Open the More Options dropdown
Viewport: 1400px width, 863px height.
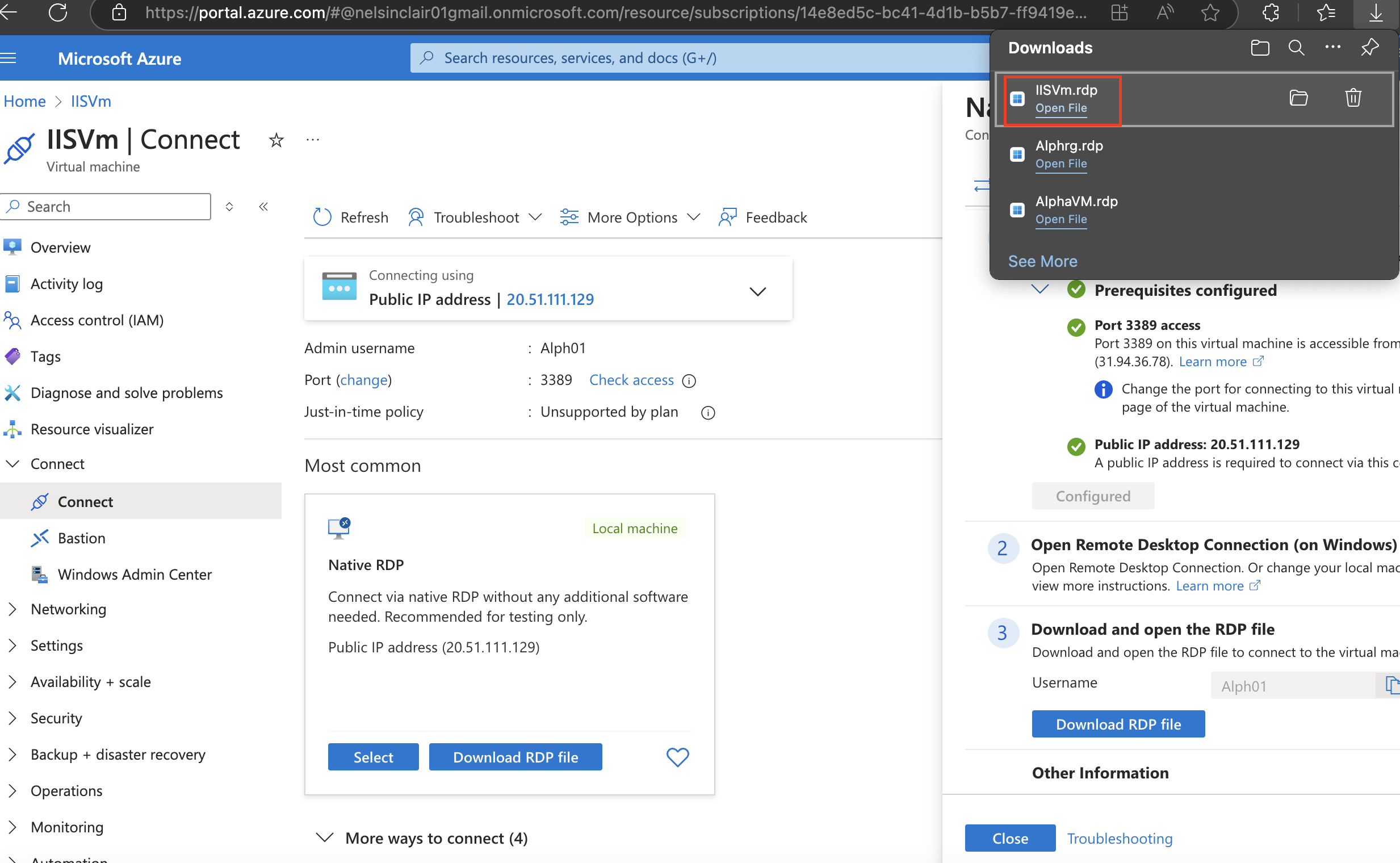630,217
